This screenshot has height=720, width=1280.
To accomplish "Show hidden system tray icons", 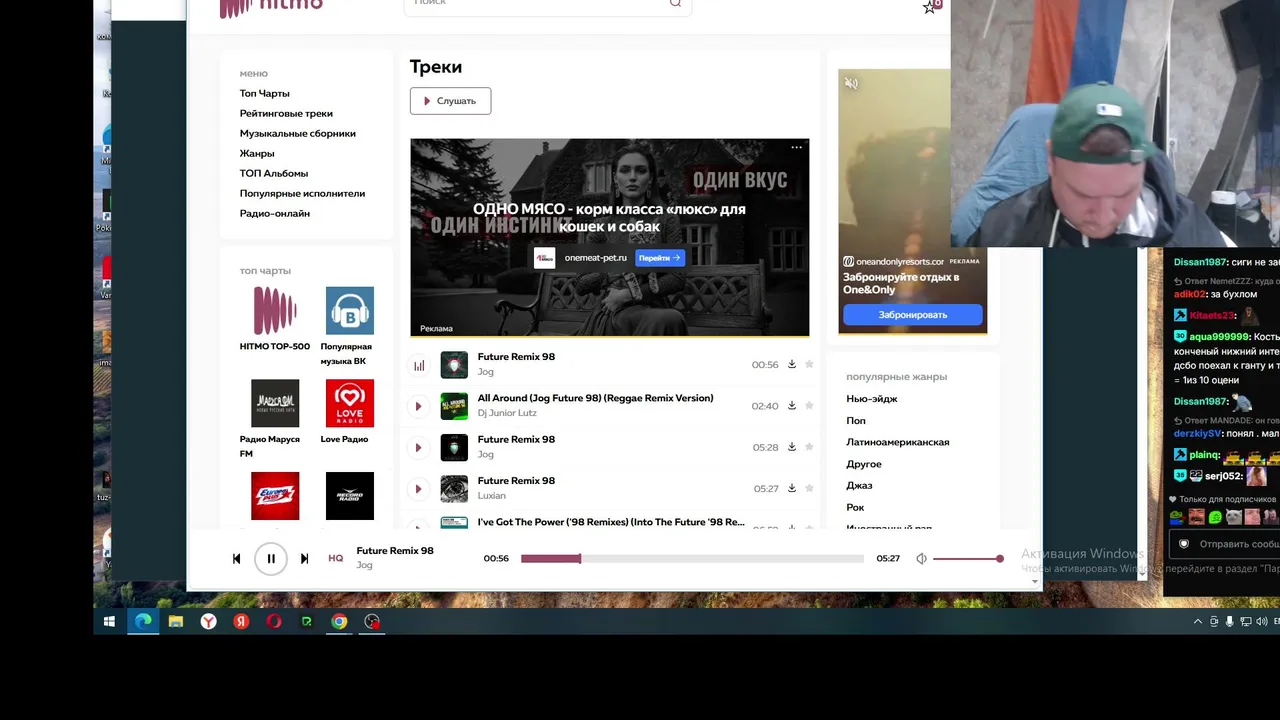I will point(1198,621).
